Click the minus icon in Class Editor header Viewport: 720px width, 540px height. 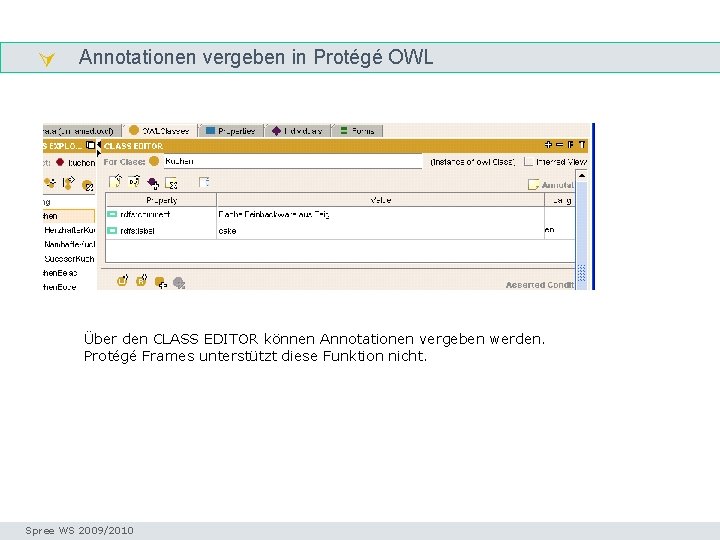(559, 145)
